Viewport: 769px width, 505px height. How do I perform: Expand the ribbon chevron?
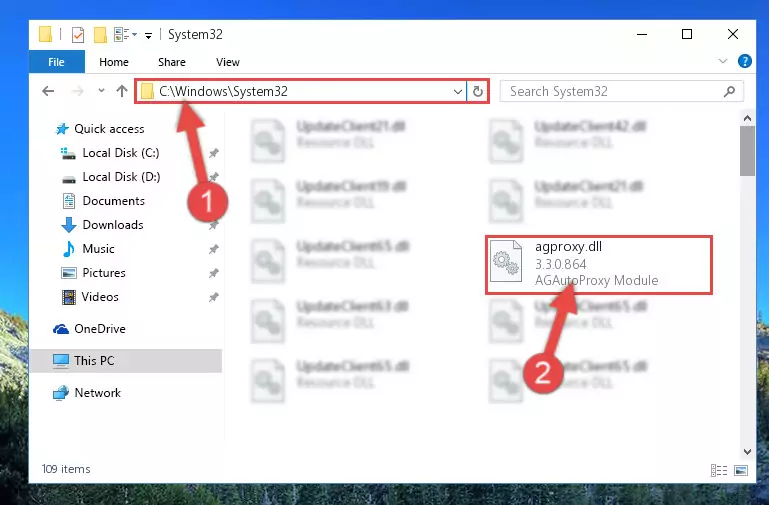click(x=722, y=61)
